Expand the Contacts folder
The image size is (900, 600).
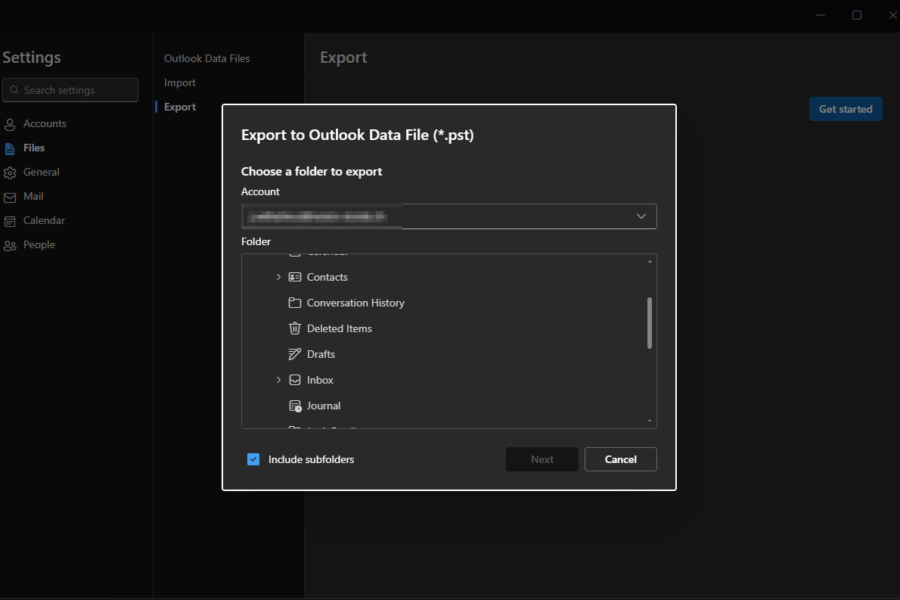[x=278, y=277]
